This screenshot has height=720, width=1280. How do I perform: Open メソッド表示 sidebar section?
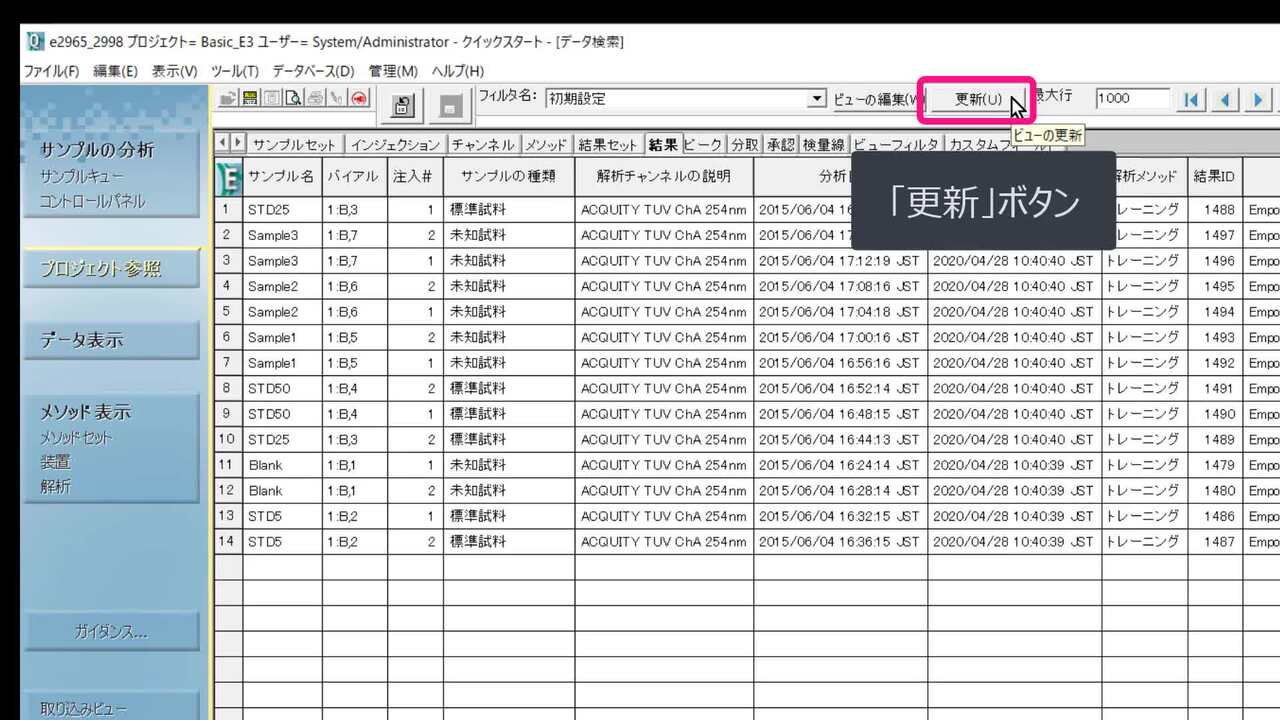pos(85,412)
